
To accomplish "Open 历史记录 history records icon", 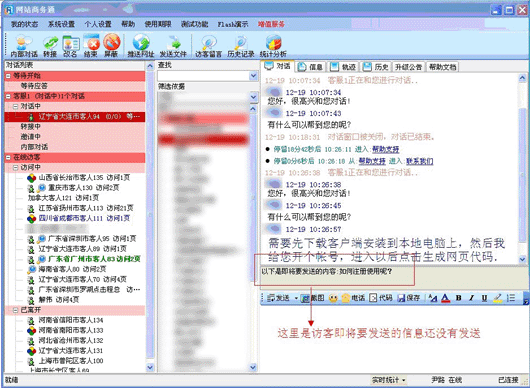I will (241, 46).
